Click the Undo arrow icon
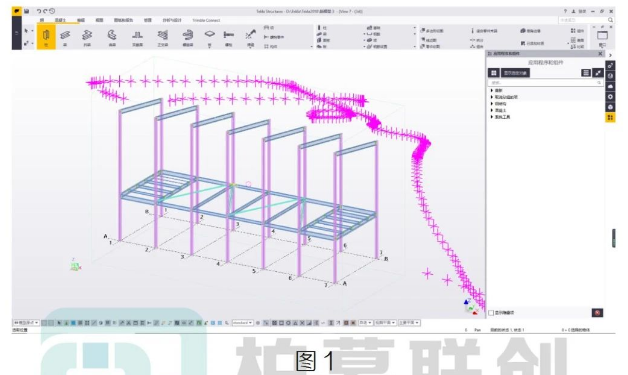 (x=39, y=11)
